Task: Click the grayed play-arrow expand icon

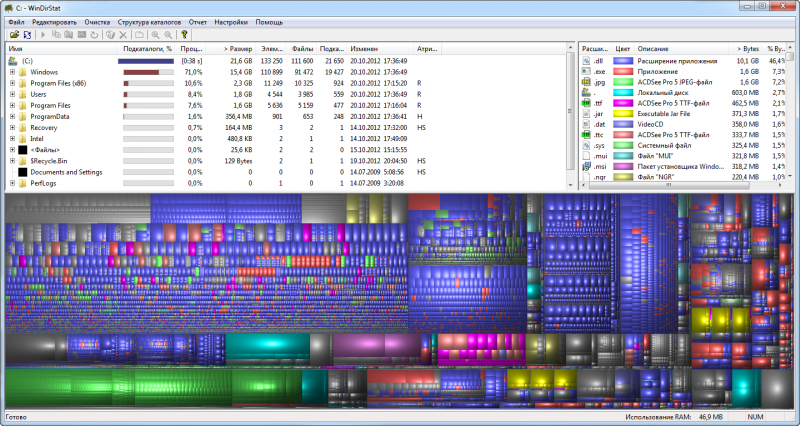Action: point(43,35)
